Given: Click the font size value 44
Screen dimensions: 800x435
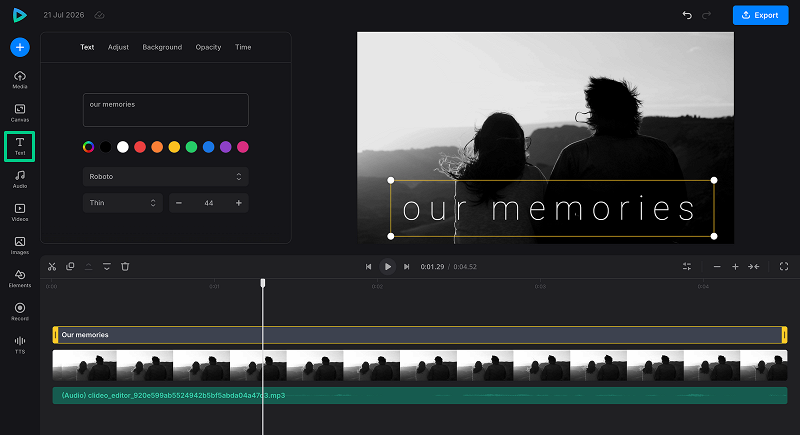Looking at the screenshot, I should (209, 203).
